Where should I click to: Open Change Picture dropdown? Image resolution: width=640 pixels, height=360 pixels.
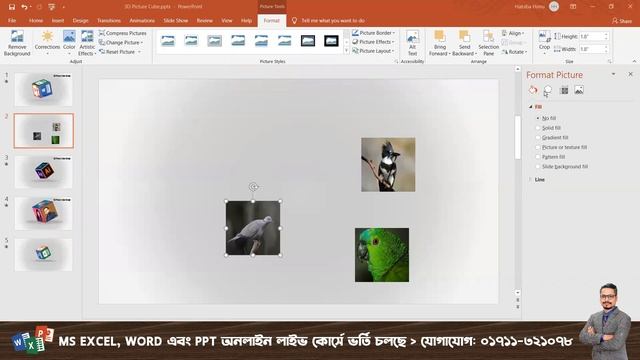121,42
